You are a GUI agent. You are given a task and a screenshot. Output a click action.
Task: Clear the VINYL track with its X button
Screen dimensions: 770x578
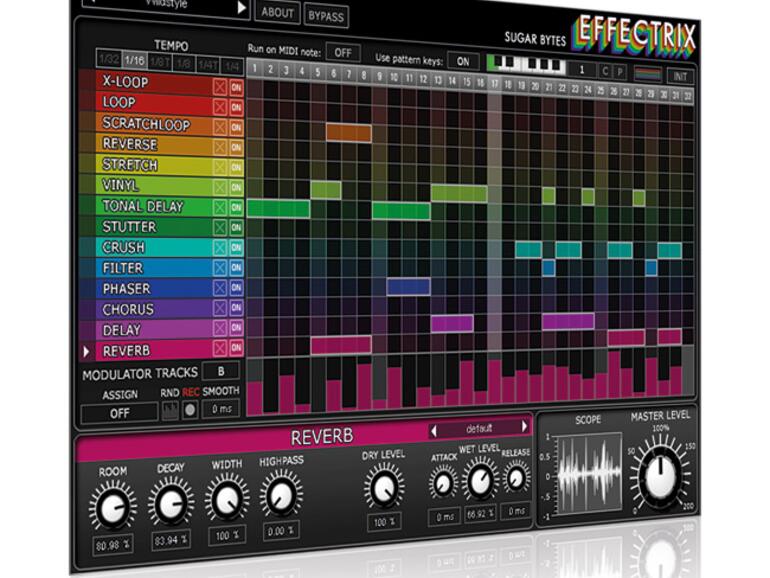(220, 188)
